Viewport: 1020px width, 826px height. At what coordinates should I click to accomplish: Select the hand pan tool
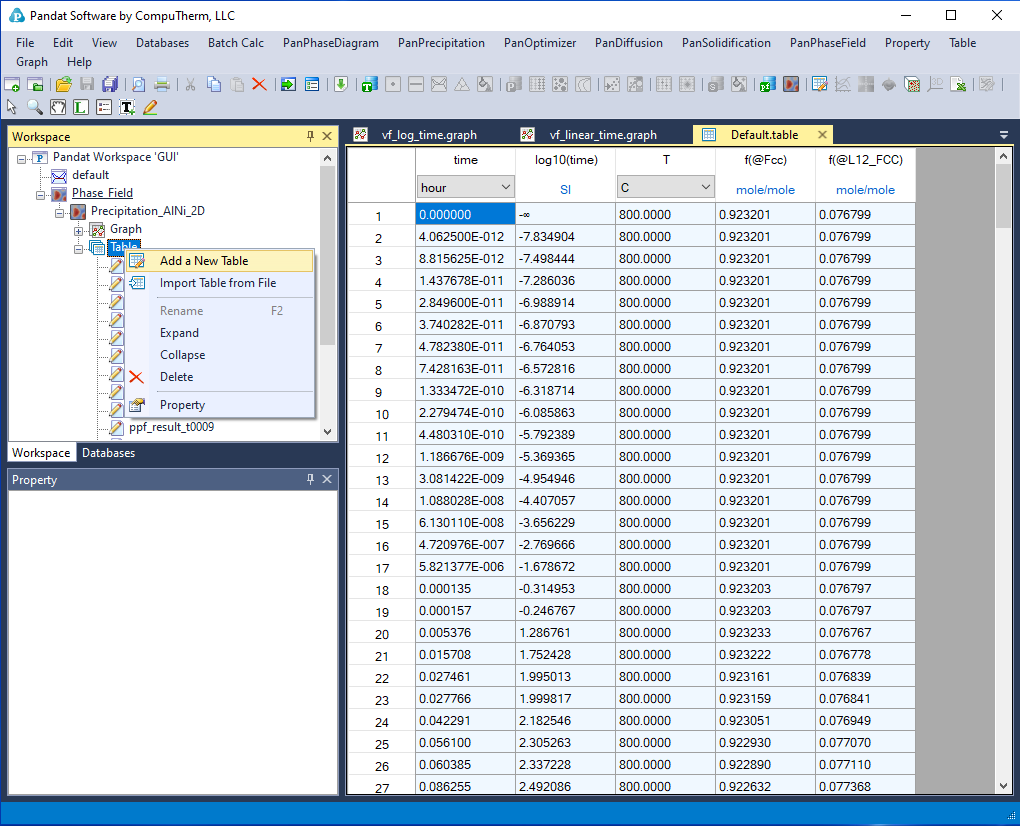coord(58,107)
